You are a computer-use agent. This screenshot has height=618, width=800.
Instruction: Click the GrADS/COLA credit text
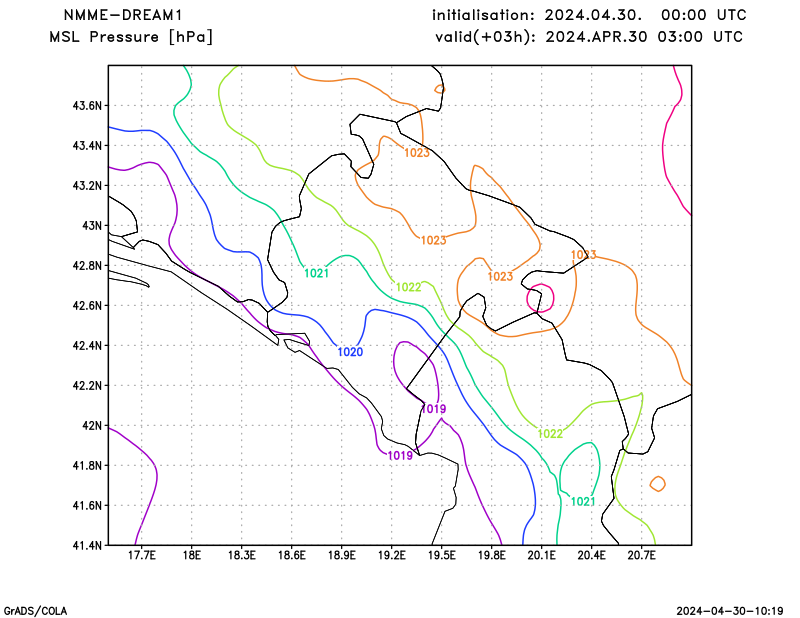[35, 611]
